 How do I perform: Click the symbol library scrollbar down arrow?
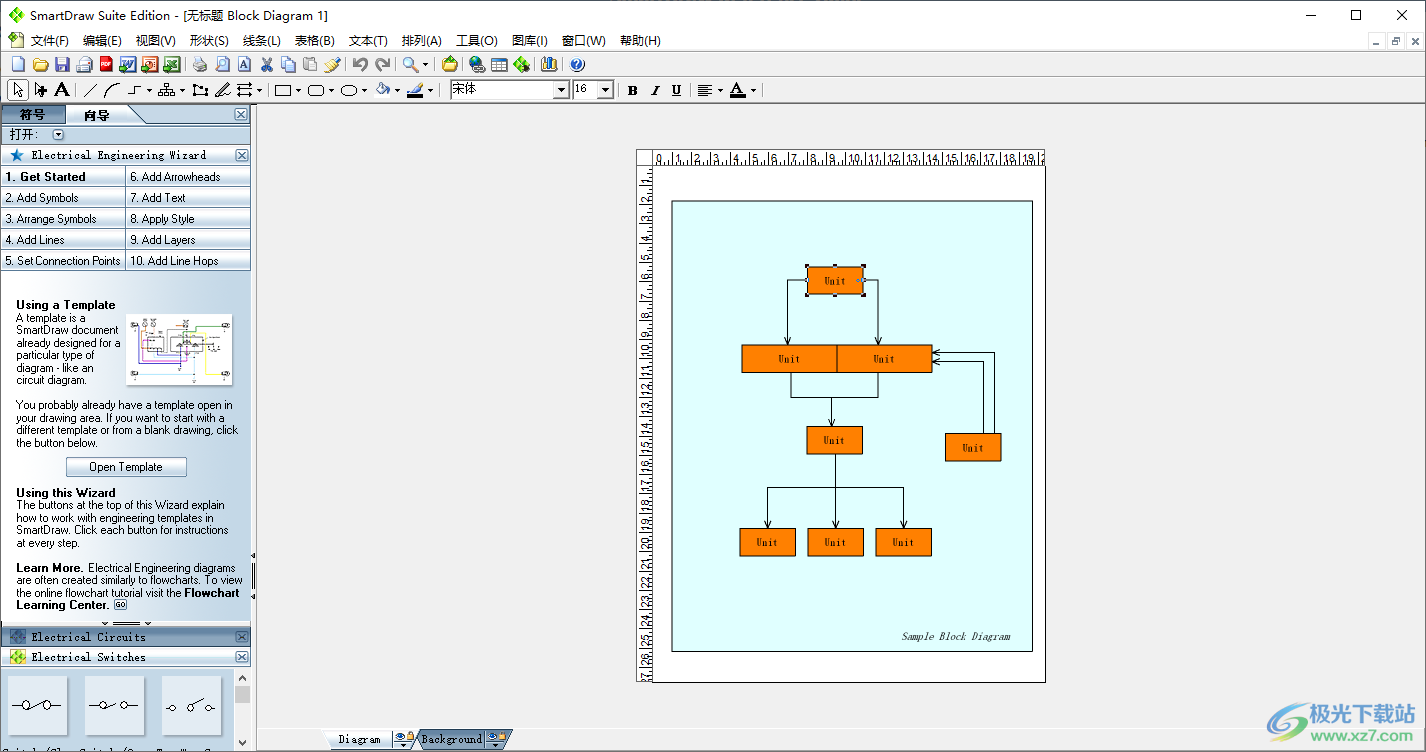242,743
